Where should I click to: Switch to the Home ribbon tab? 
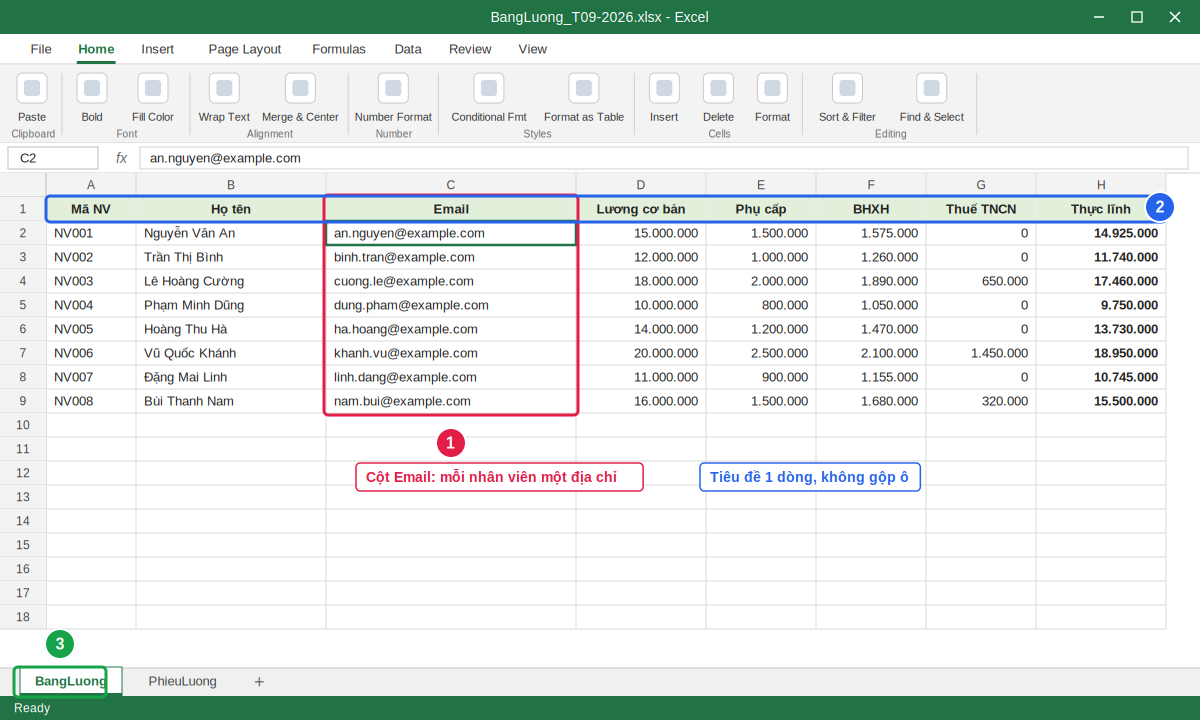pyautogui.click(x=96, y=49)
